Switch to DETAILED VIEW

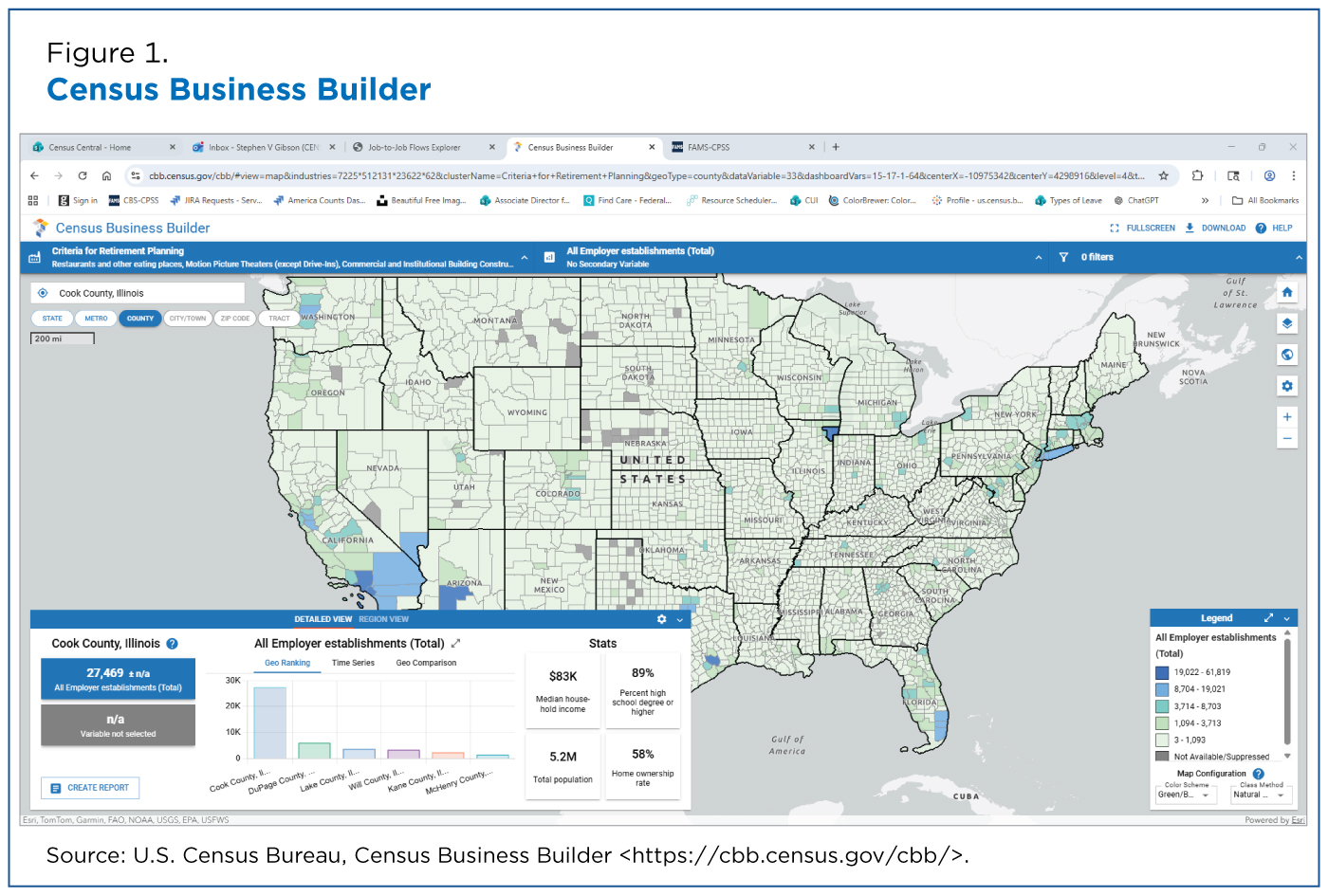[323, 619]
